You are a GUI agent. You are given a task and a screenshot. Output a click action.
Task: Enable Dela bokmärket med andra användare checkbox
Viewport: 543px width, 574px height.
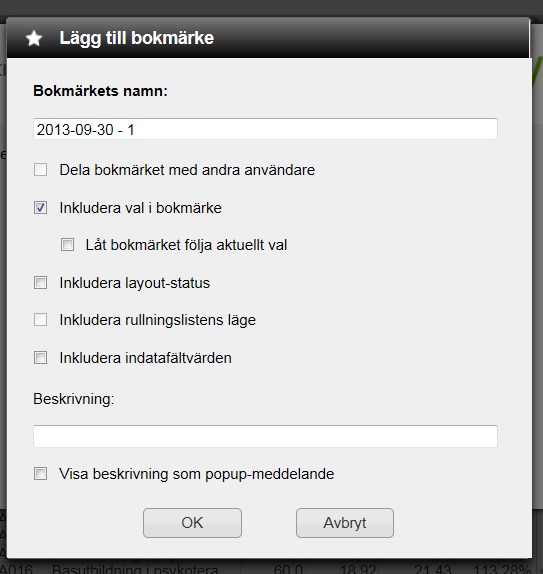(40, 169)
